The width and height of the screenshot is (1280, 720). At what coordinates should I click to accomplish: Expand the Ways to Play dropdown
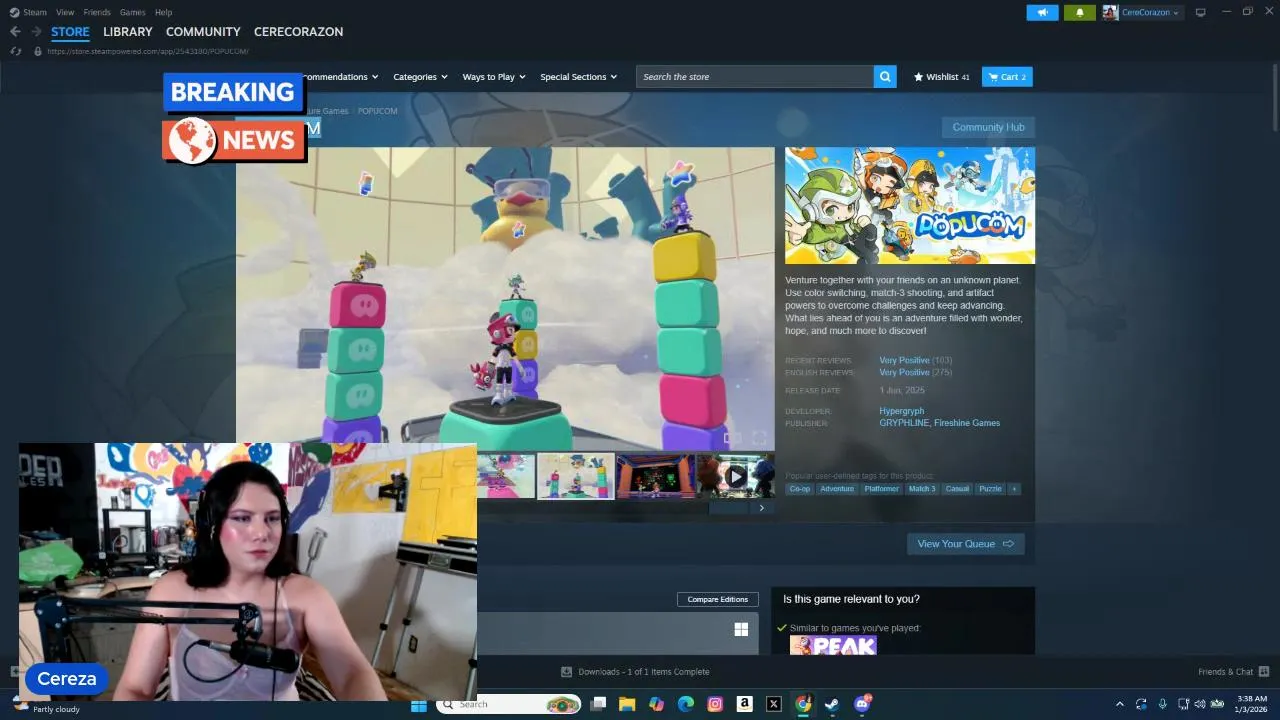click(494, 77)
